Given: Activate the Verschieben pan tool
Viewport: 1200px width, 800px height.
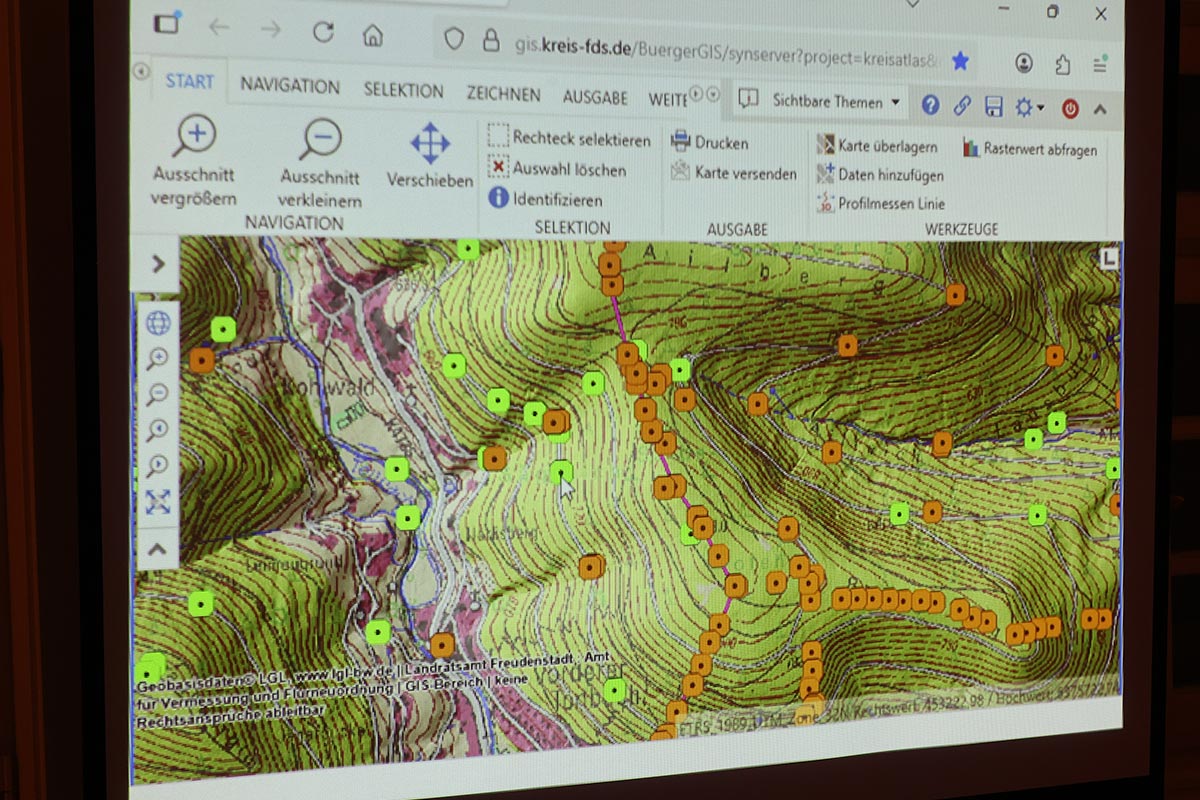Looking at the screenshot, I should tap(430, 145).
